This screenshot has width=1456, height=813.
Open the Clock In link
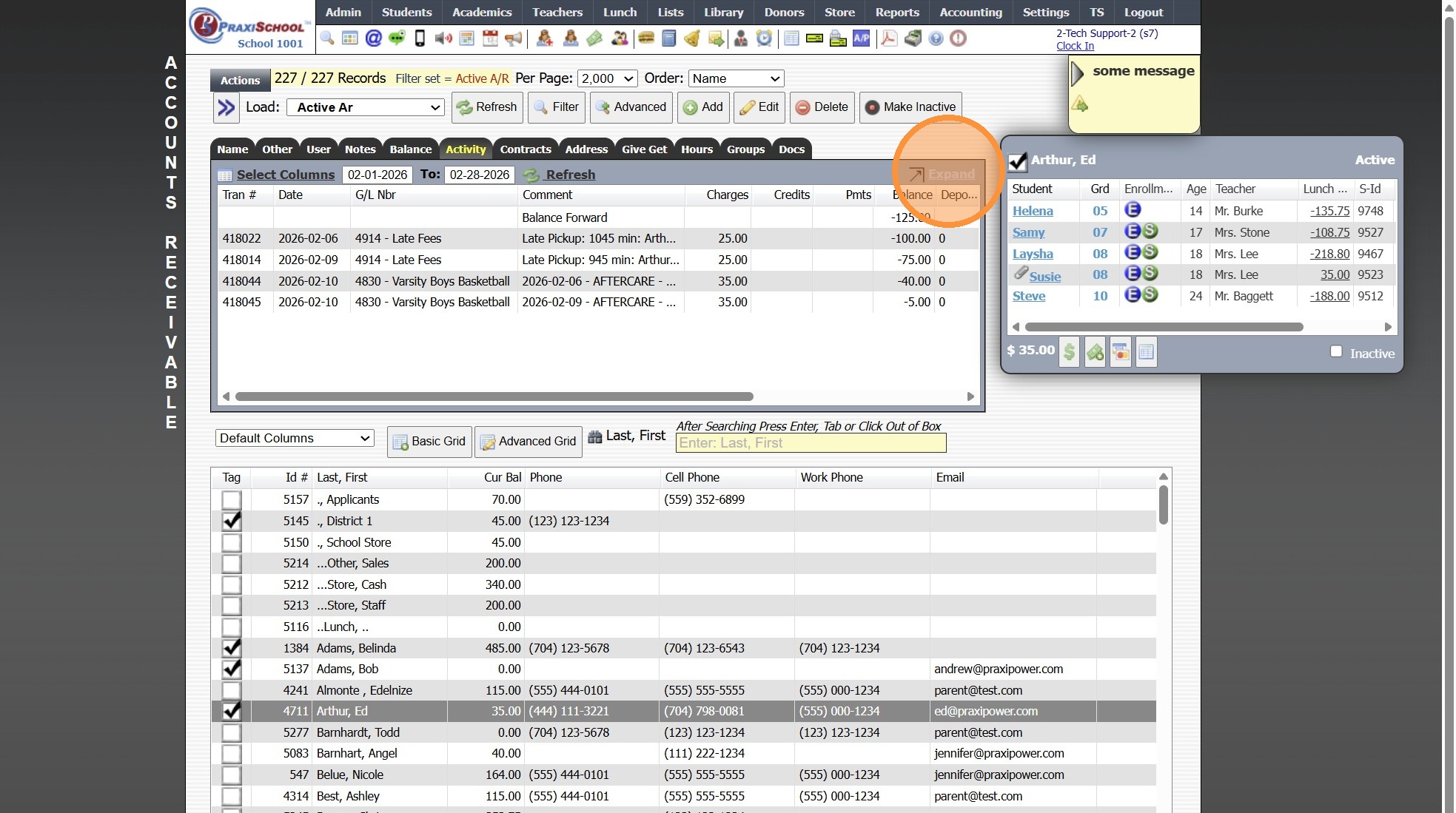pyautogui.click(x=1074, y=46)
